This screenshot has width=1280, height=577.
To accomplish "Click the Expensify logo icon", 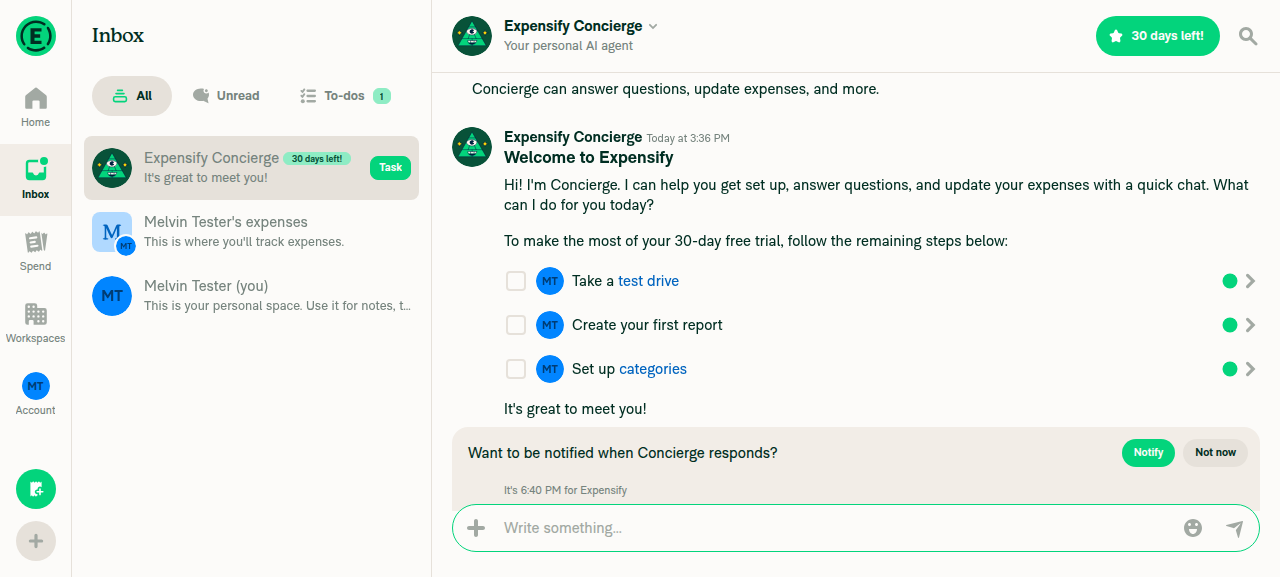I will [36, 36].
